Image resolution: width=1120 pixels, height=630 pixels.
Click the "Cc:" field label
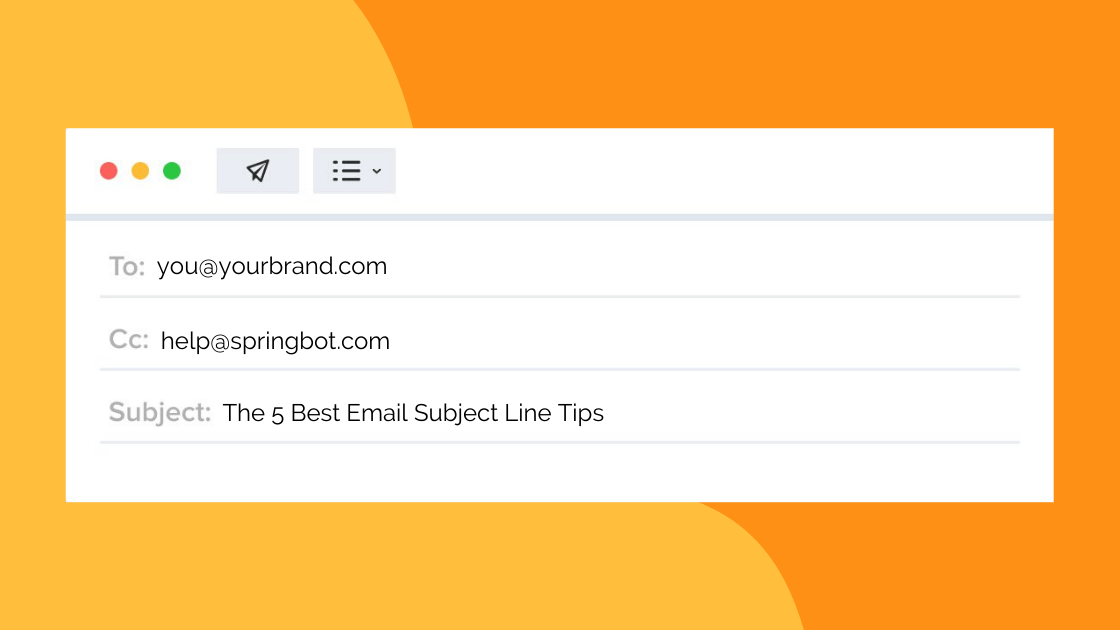click(x=129, y=340)
